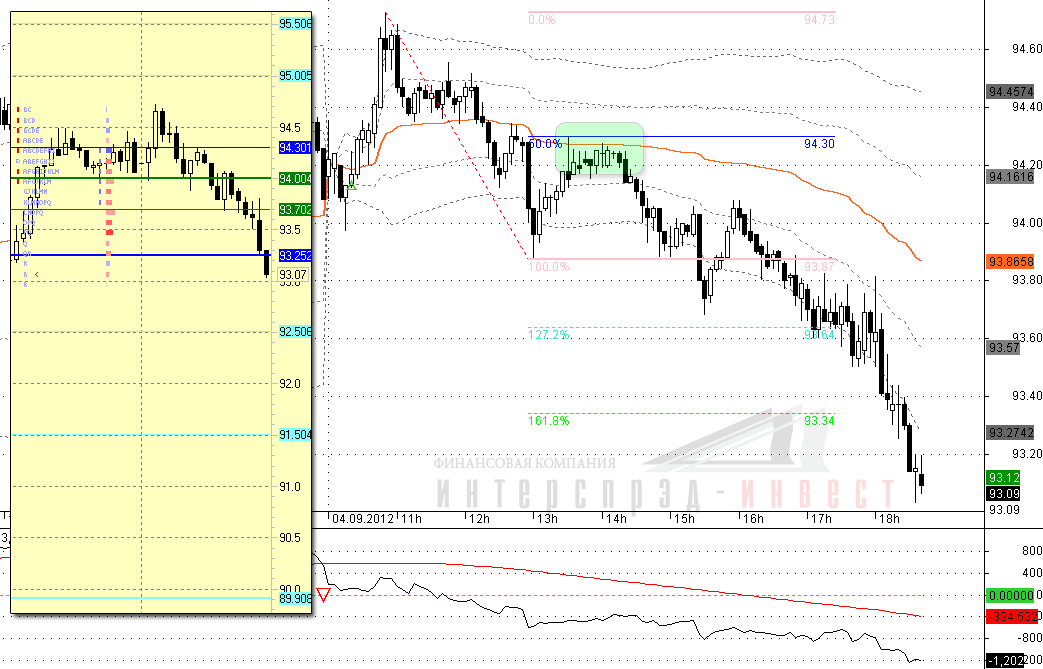Click the 95.506 cyan level label in left panel
1043x669 pixels.
(x=295, y=24)
